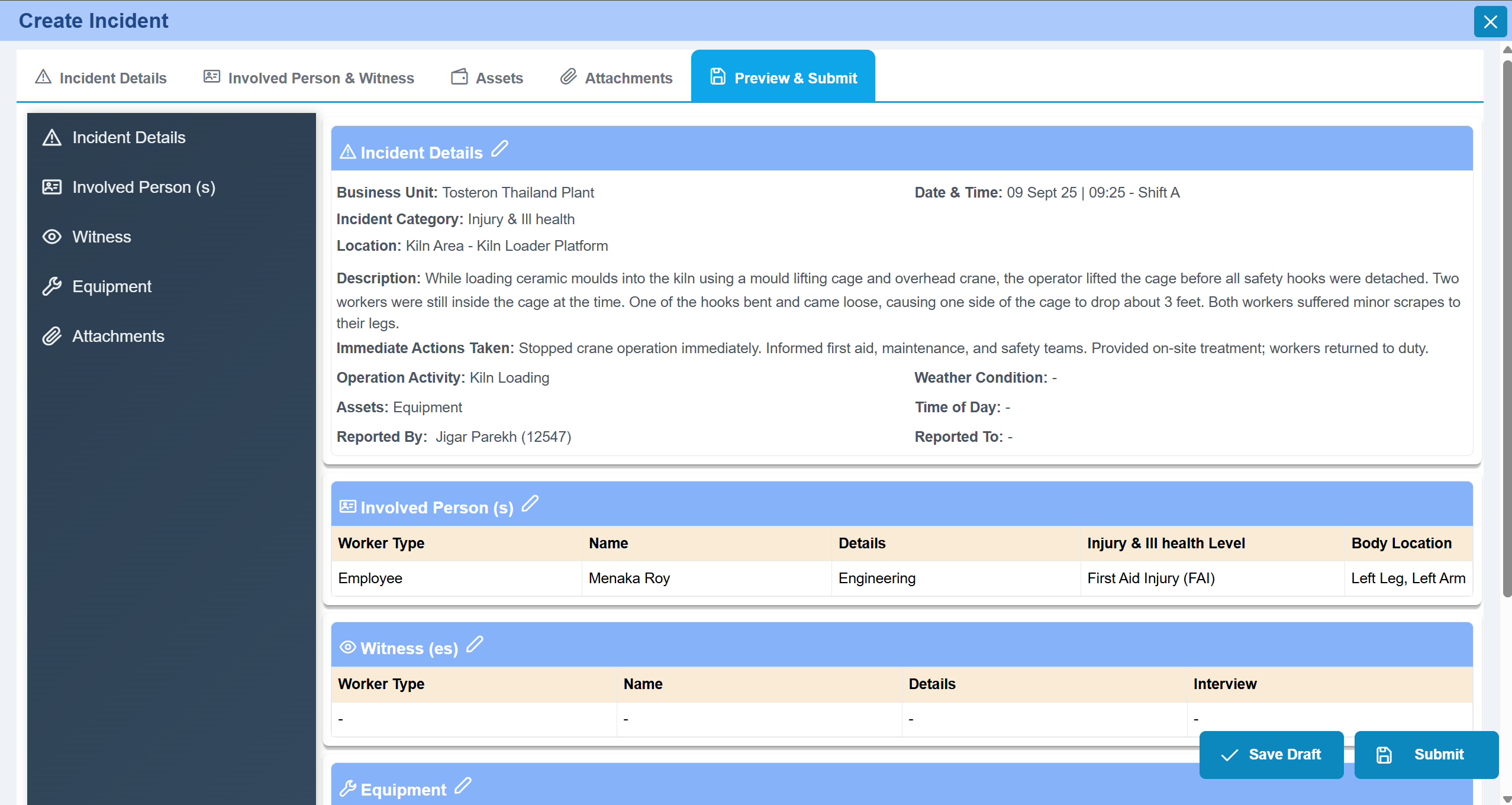Jump to Involved Person (s) in sidebar
This screenshot has height=805, width=1512.
coord(143,187)
